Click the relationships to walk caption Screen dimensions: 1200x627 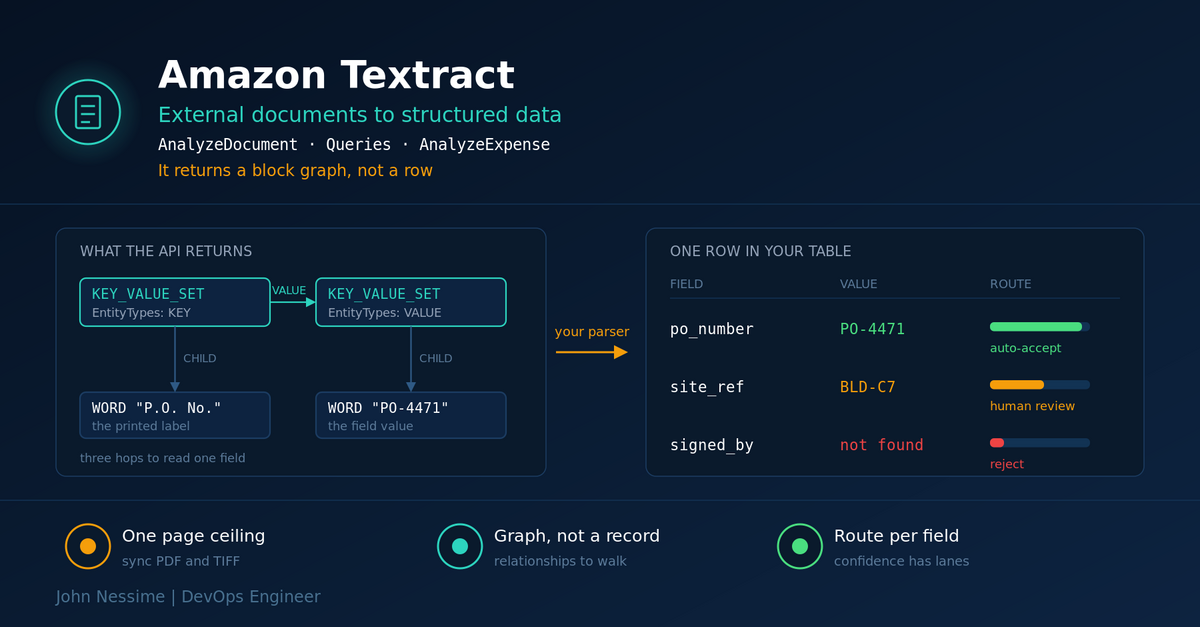pyautogui.click(x=560, y=561)
